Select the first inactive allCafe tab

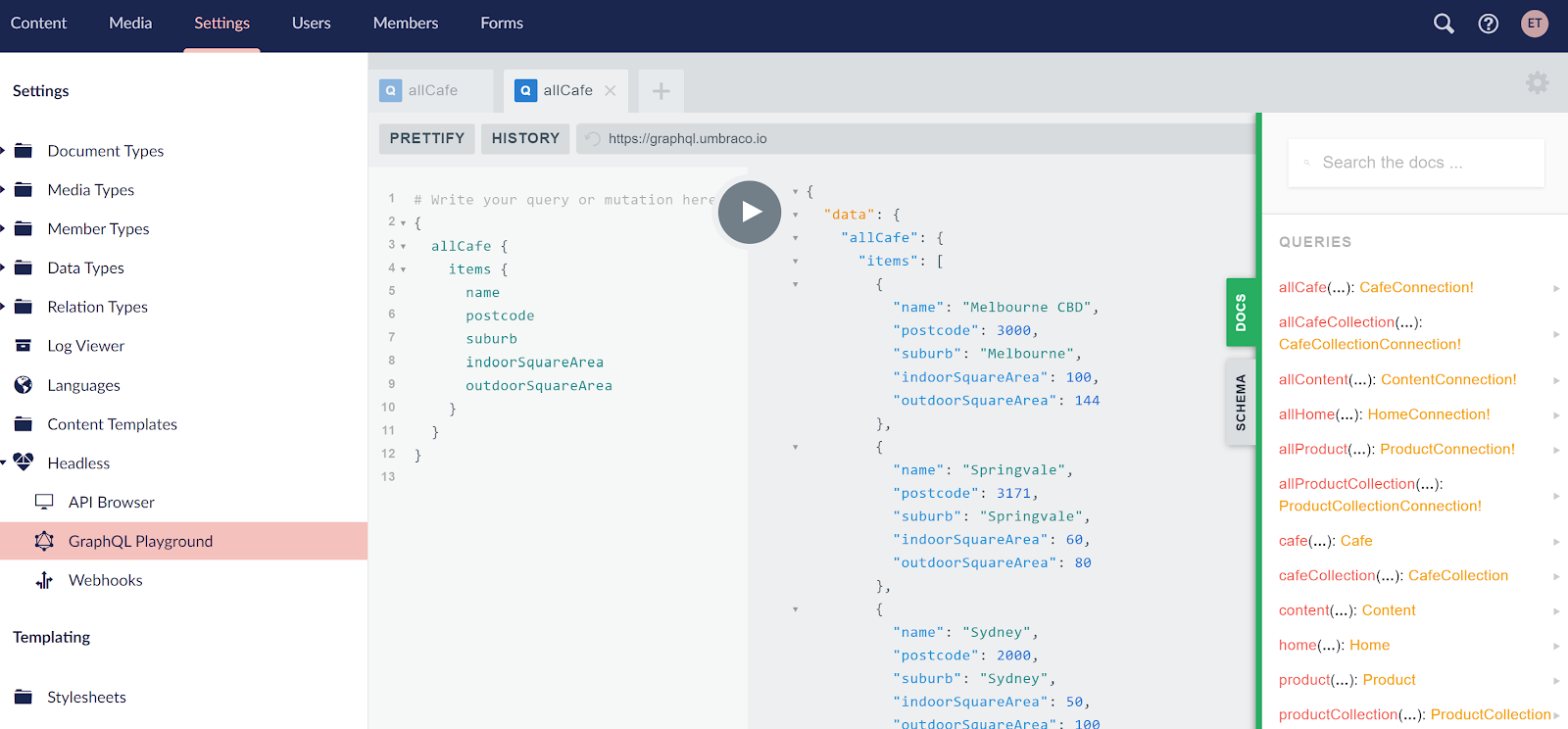[x=431, y=90]
